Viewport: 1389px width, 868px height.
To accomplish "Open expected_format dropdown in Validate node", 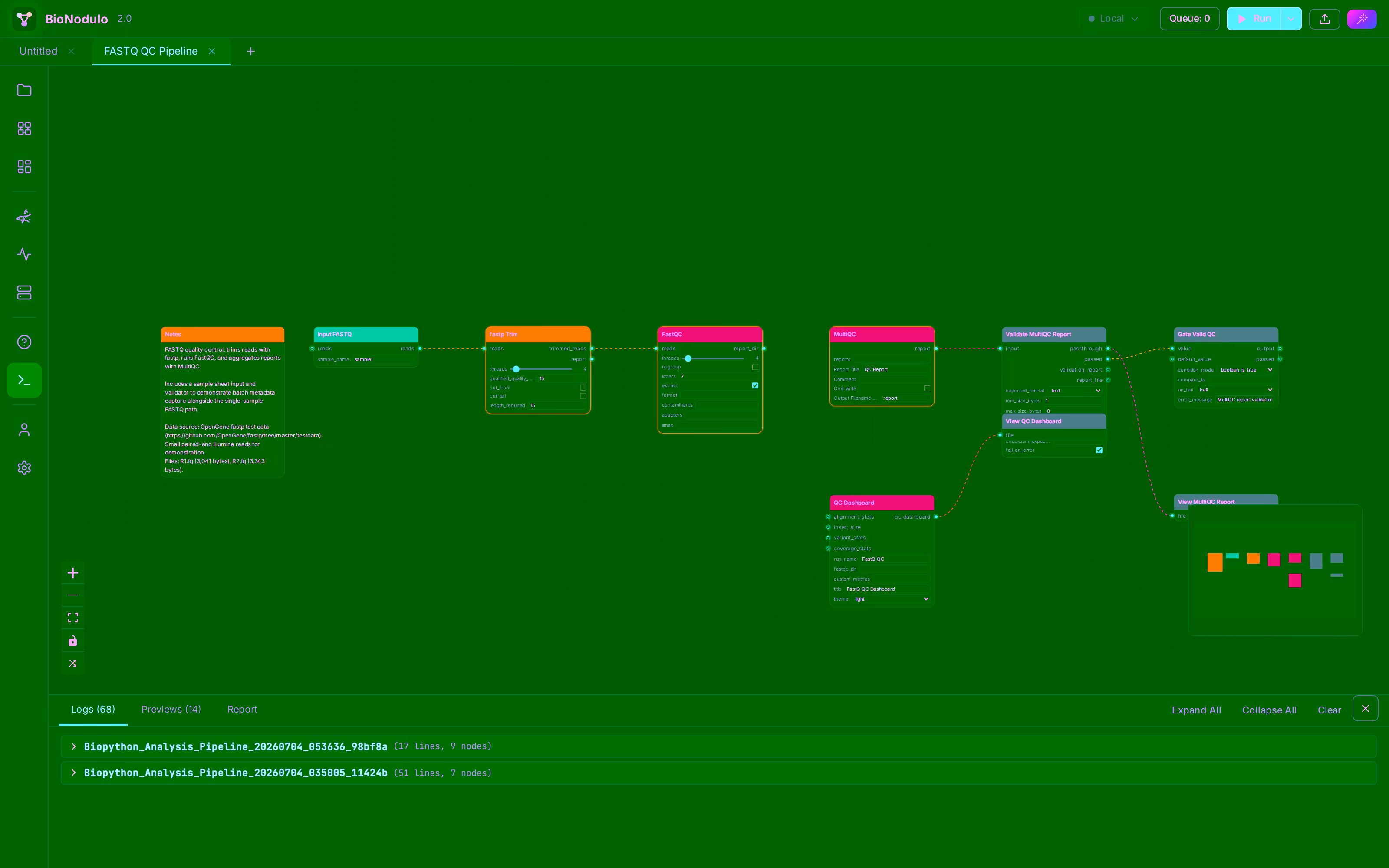I will [x=1075, y=391].
